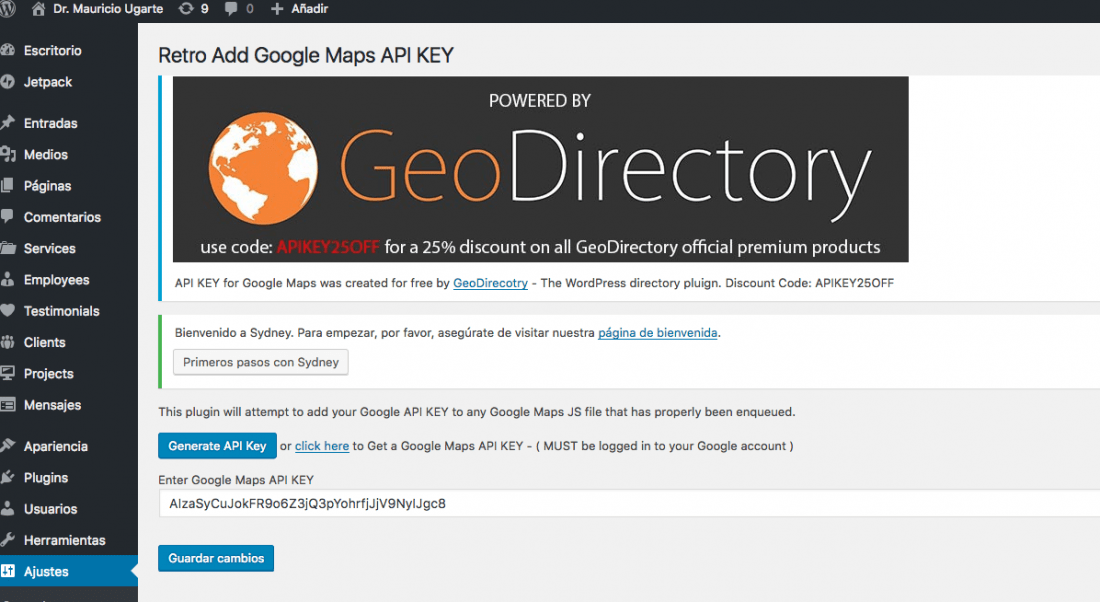This screenshot has width=1100, height=602.
Task: Open the página de bienvenida link
Action: point(657,333)
